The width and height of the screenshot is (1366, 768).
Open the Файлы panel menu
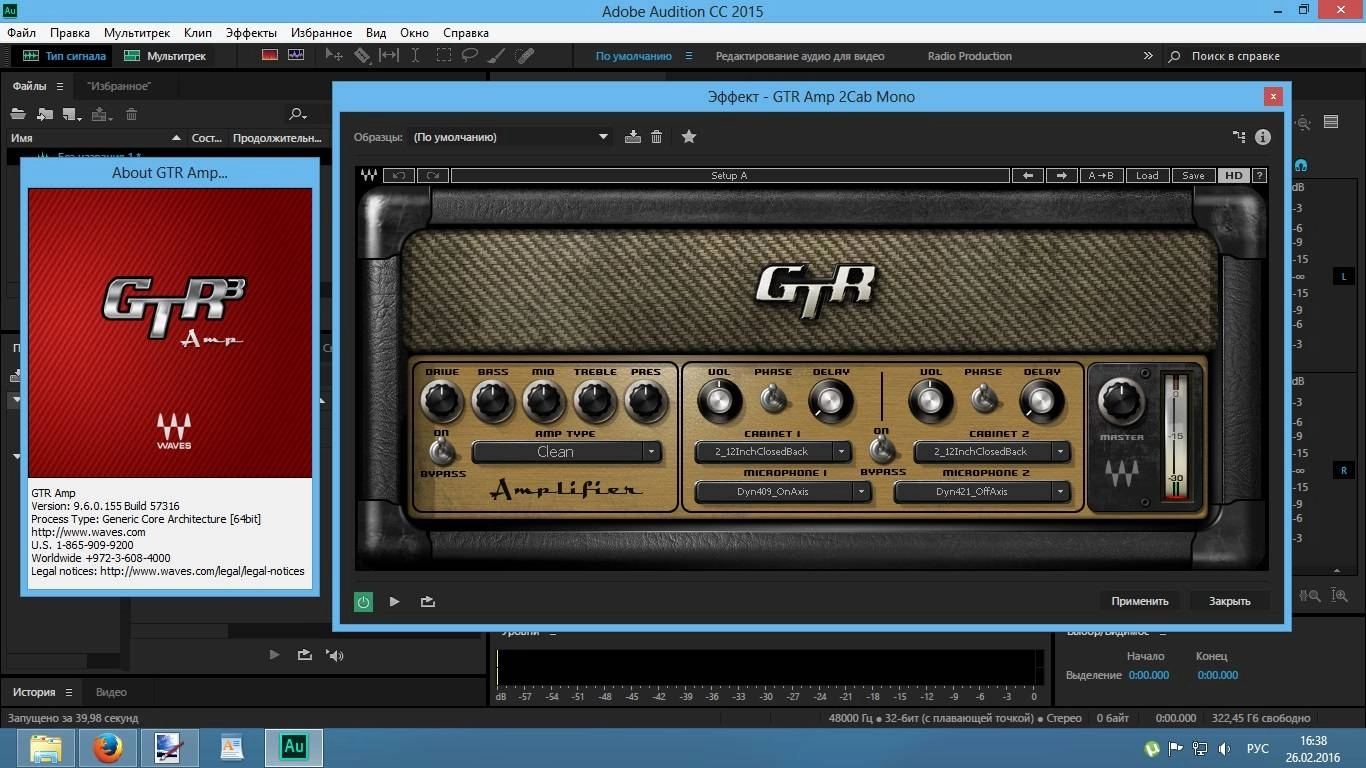point(60,86)
